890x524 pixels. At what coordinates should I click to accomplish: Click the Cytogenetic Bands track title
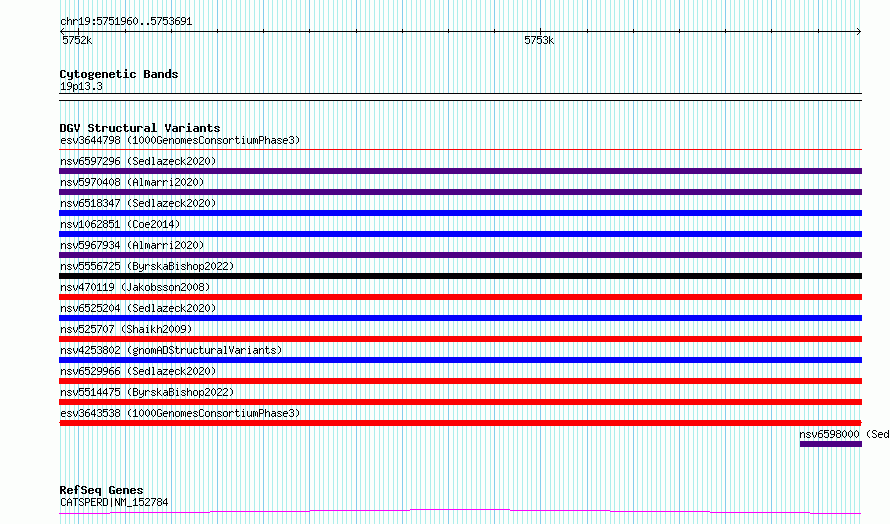point(119,74)
